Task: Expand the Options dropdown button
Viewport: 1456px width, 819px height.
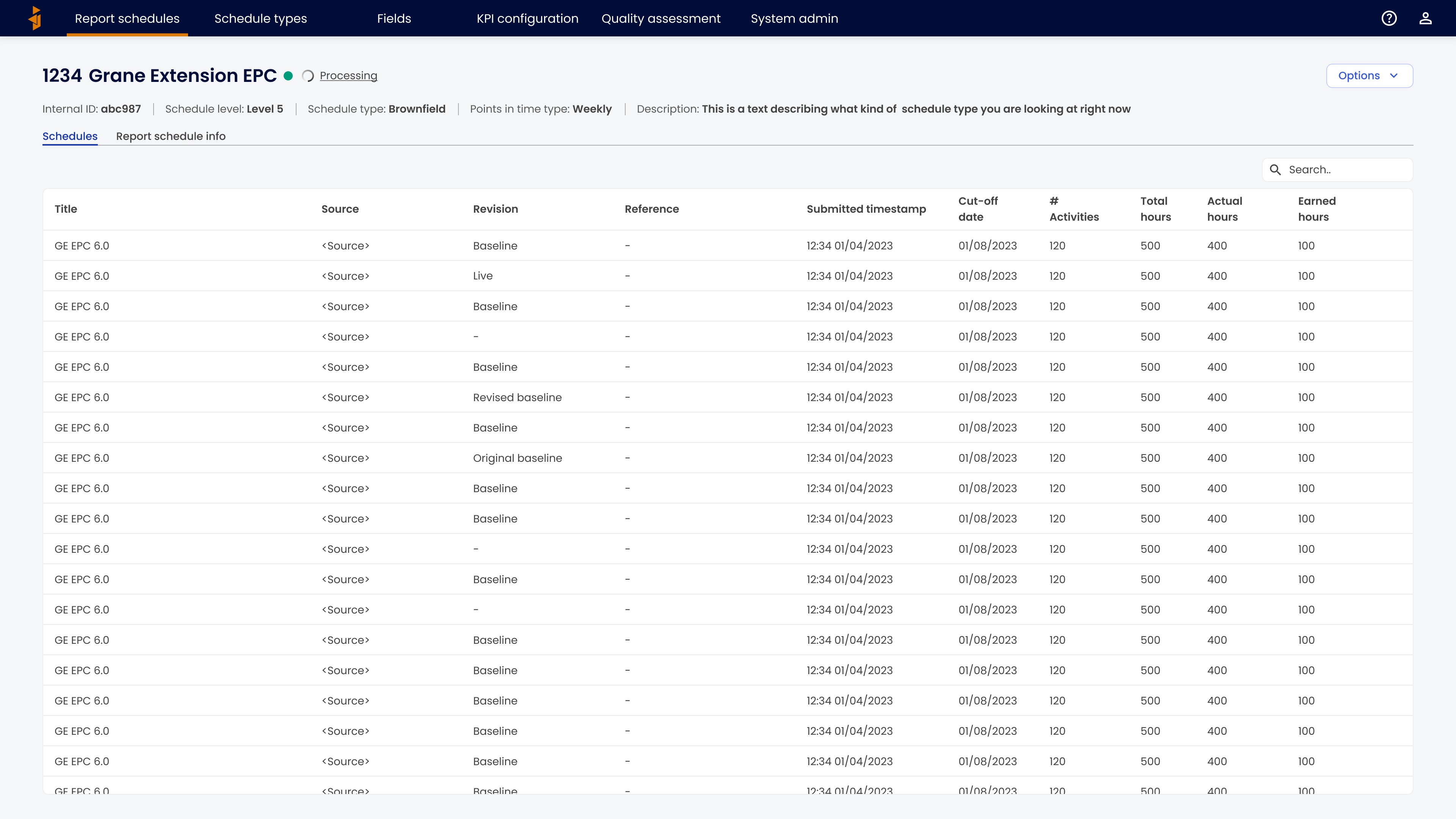Action: point(1370,76)
